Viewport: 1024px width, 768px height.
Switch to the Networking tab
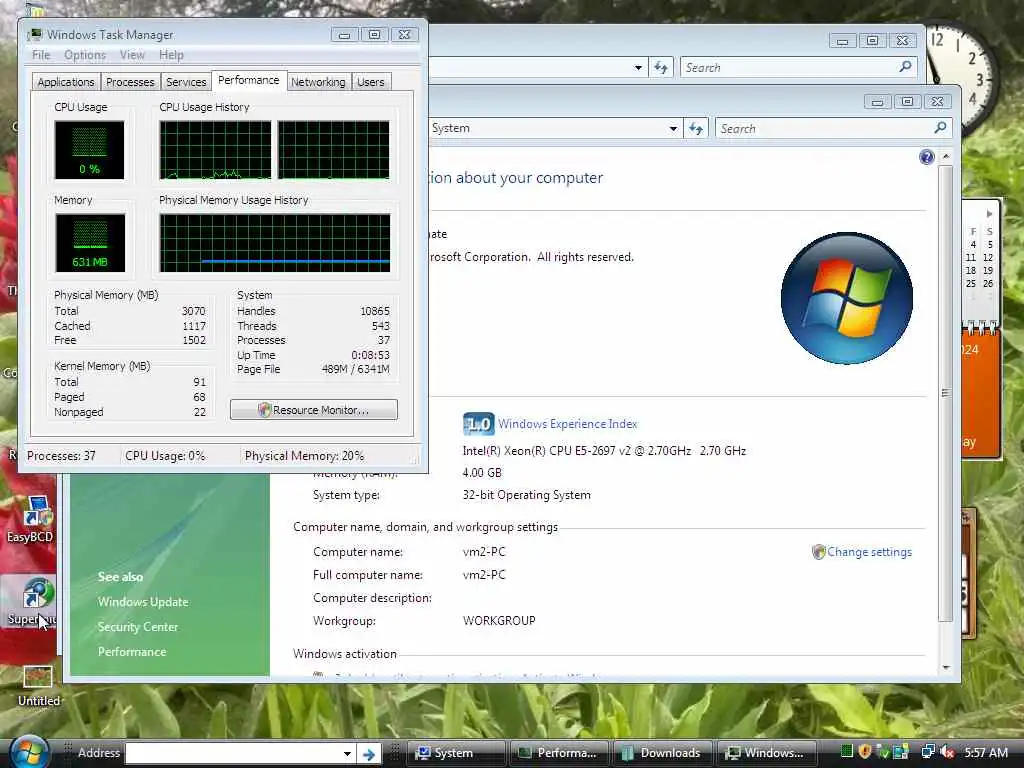click(x=318, y=82)
